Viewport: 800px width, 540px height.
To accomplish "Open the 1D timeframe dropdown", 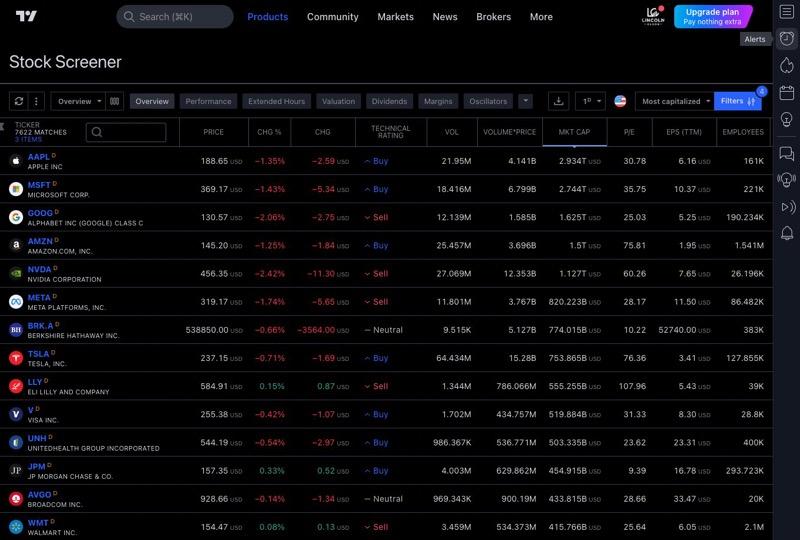I will tap(590, 101).
